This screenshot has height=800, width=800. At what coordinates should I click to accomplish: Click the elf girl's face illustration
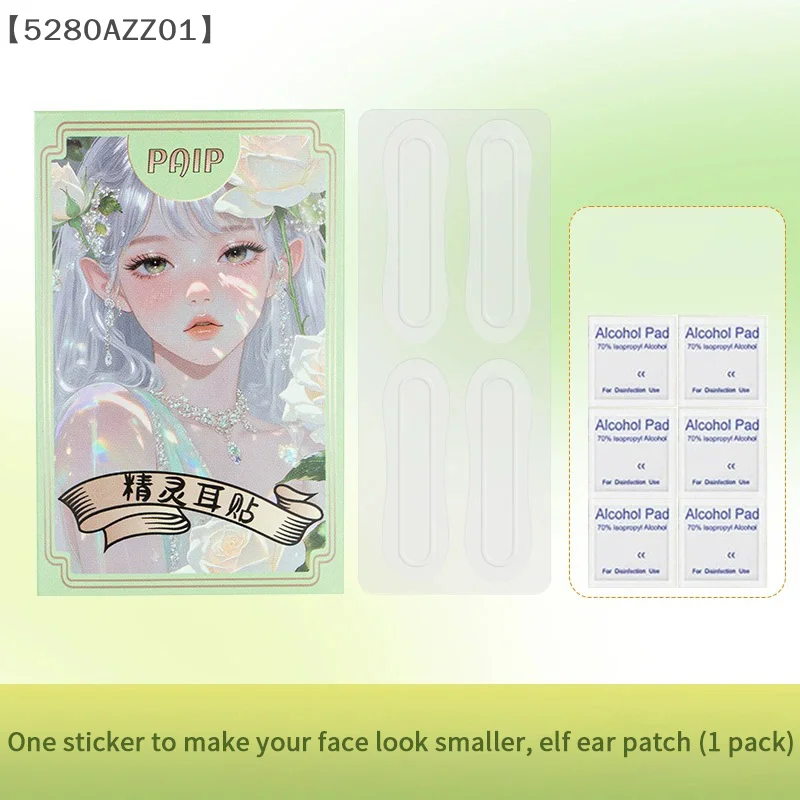(x=199, y=286)
